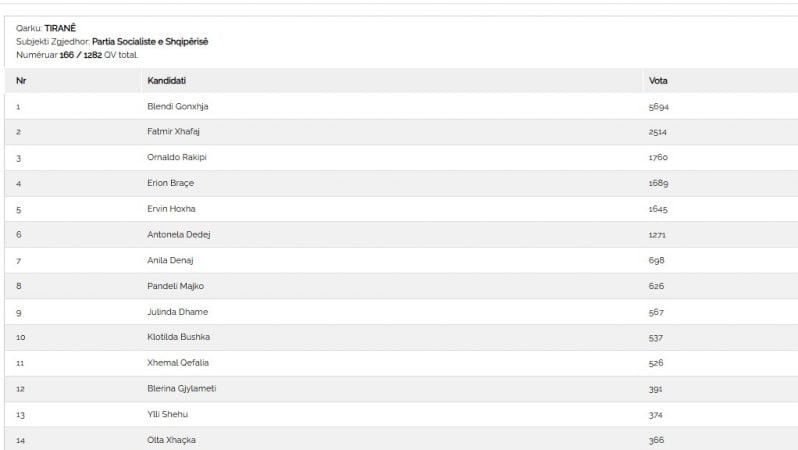This screenshot has width=798, height=450.
Task: Select candidate Blerina Gjylameti
Action: point(182,388)
